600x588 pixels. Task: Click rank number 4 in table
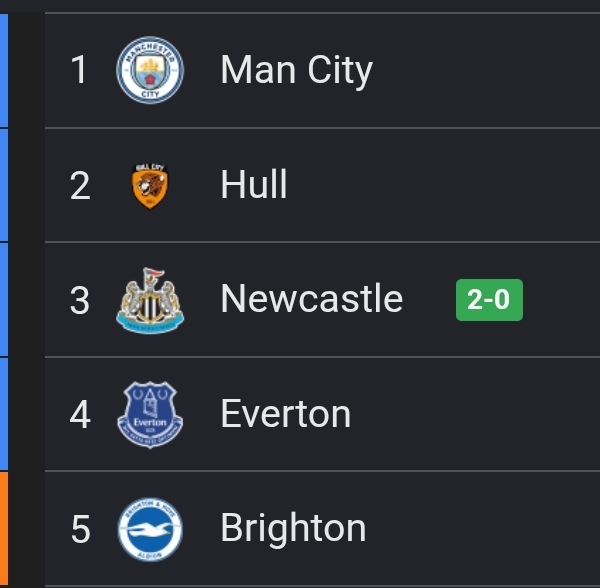[x=80, y=414]
